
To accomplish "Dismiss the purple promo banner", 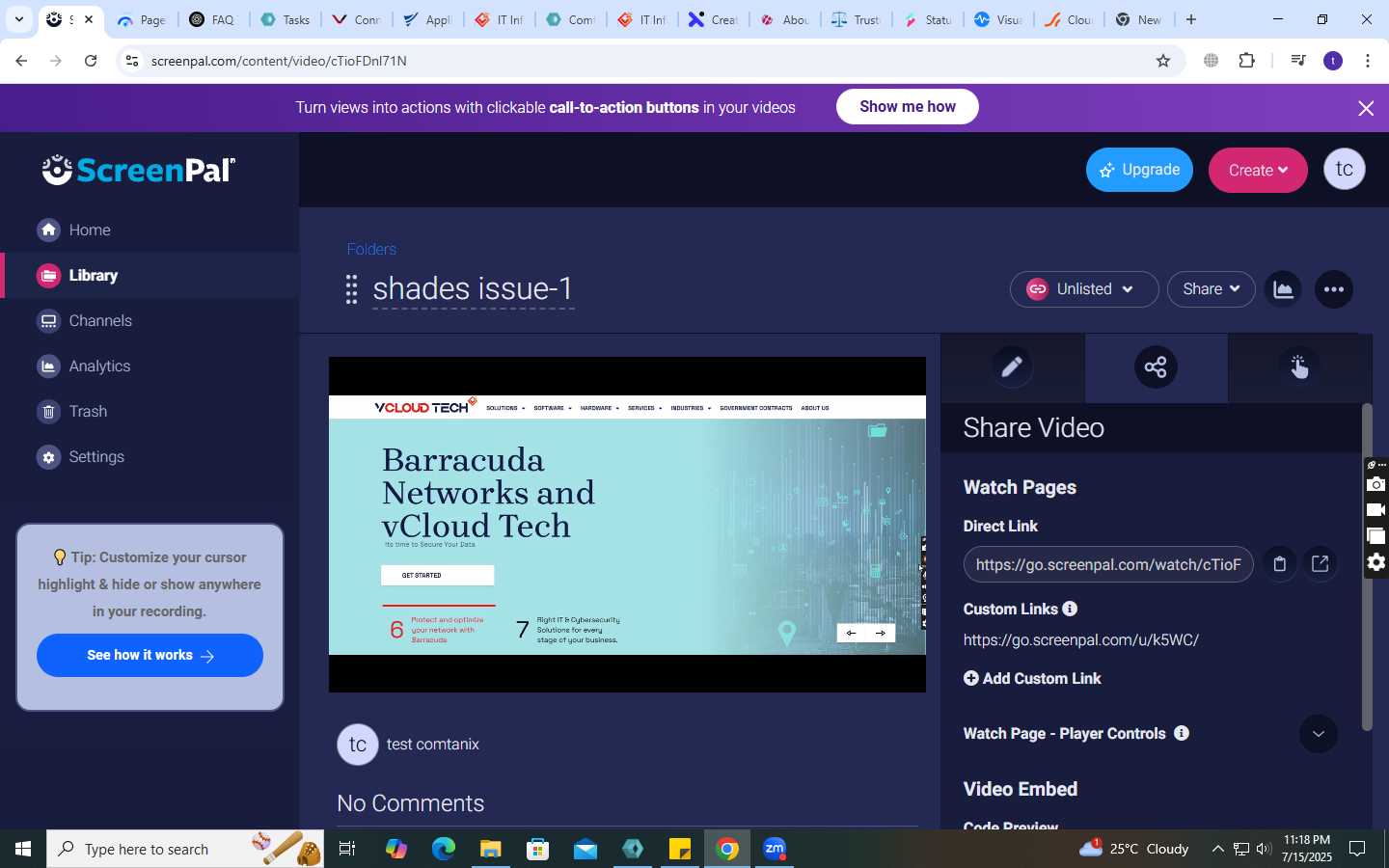I will point(1366,108).
